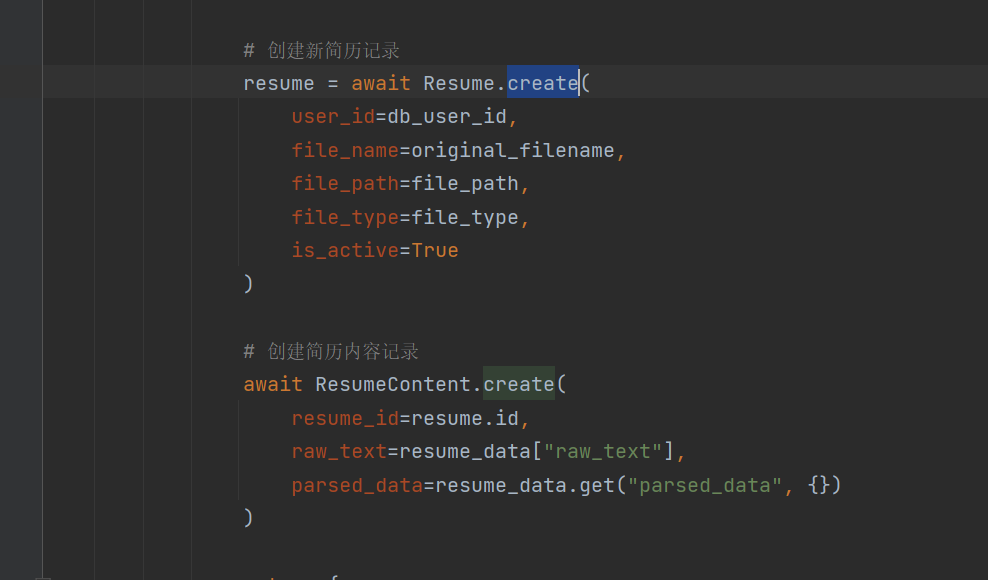
Task: Click the quoted "raw_text" string key
Action: (x=603, y=451)
